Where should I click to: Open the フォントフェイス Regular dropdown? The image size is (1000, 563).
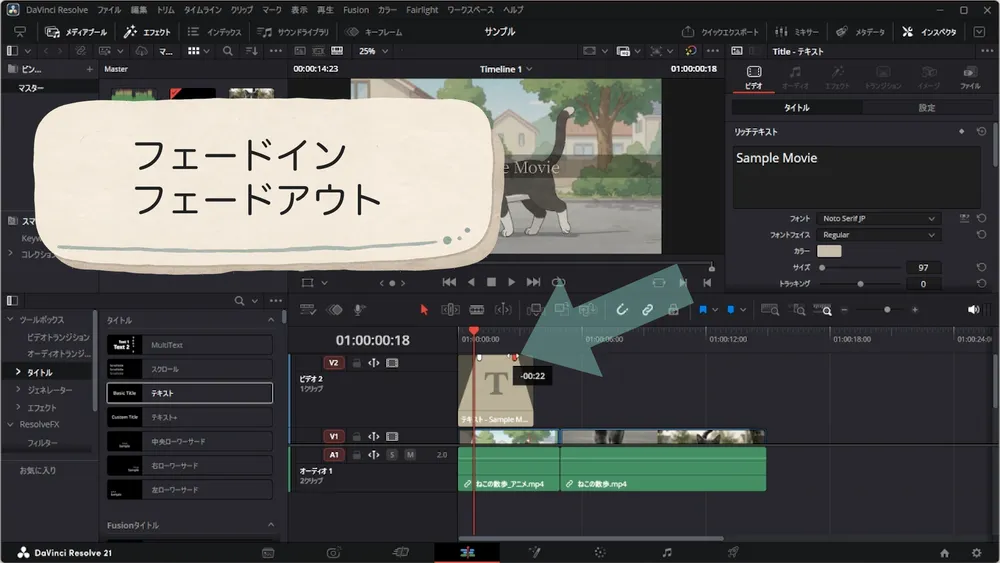pos(878,235)
